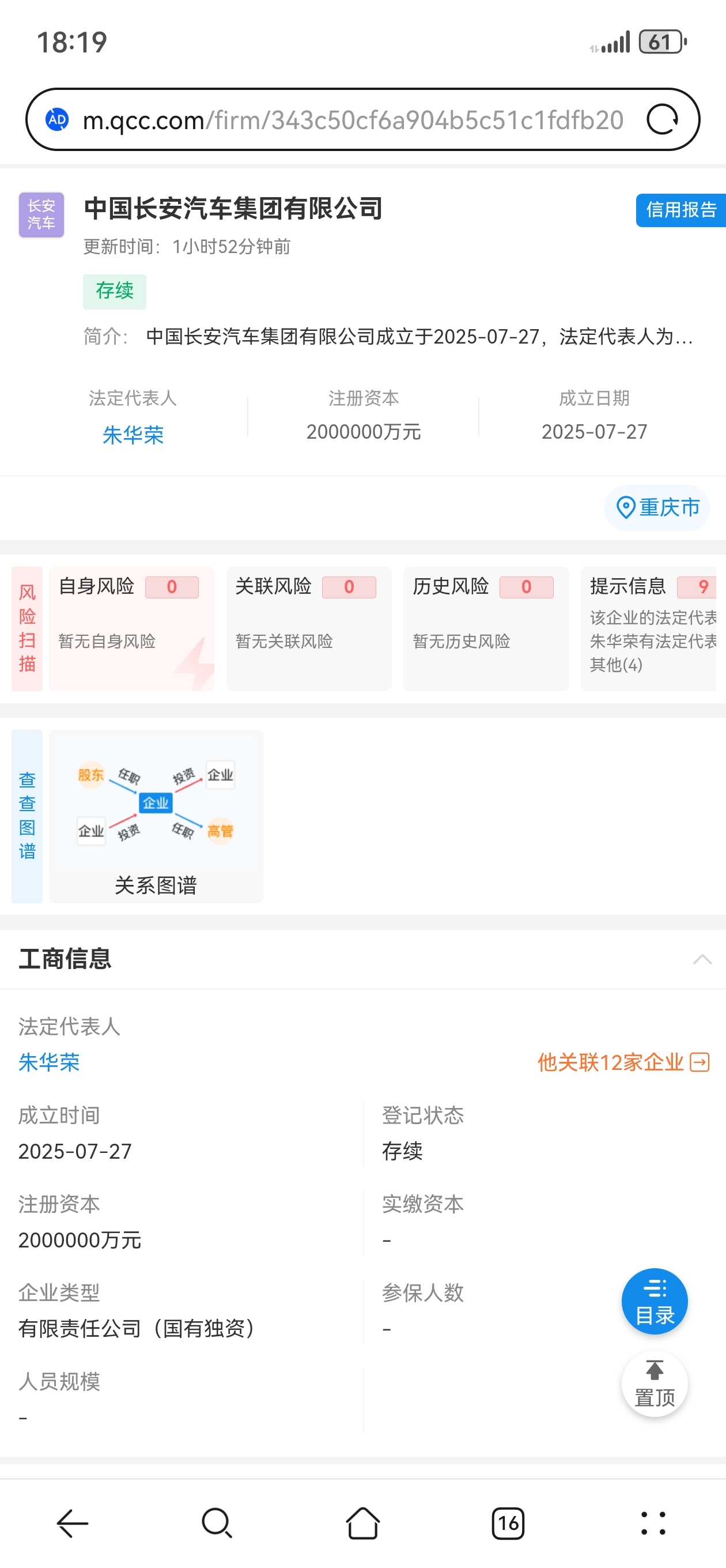
Task: Tap the header 成立日期 2025-07-27 value
Action: click(x=594, y=432)
